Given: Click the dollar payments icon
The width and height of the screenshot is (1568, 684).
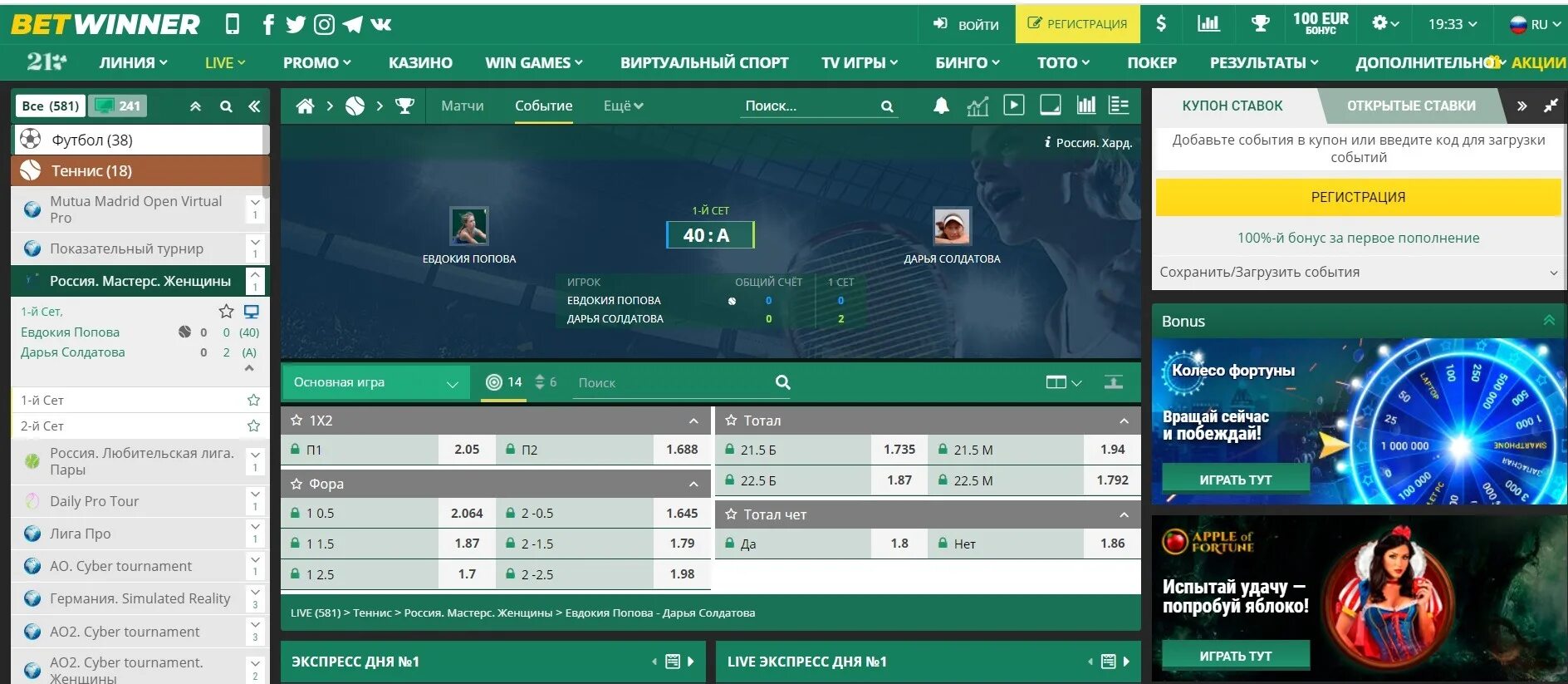Looking at the screenshot, I should pyautogui.click(x=1161, y=23).
